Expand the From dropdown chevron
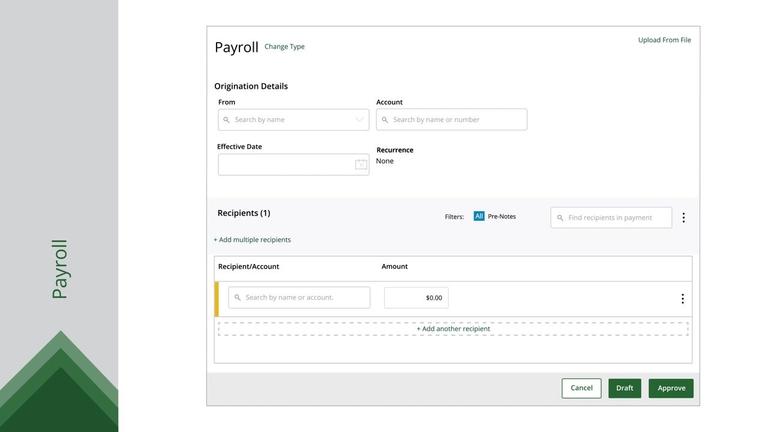The image size is (768, 432). [x=360, y=120]
